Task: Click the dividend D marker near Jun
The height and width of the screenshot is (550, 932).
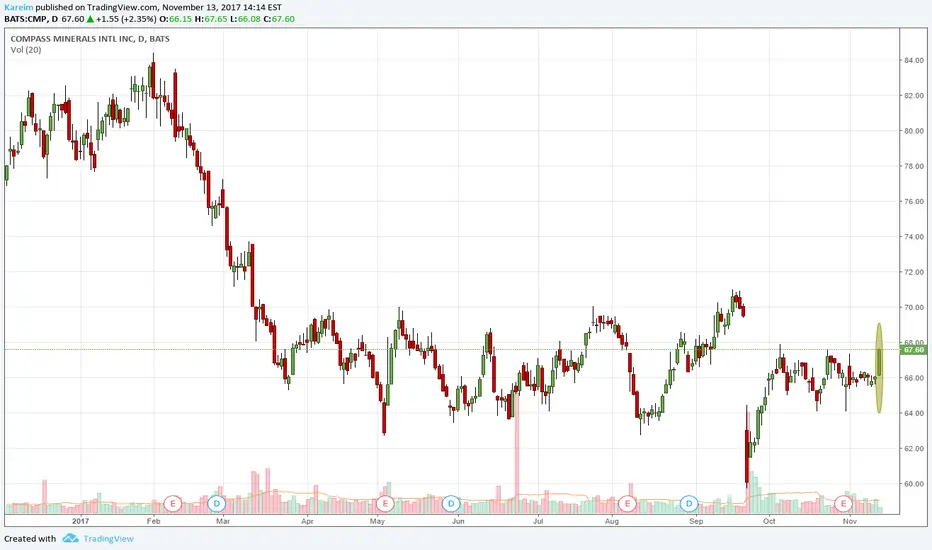Action: point(451,504)
